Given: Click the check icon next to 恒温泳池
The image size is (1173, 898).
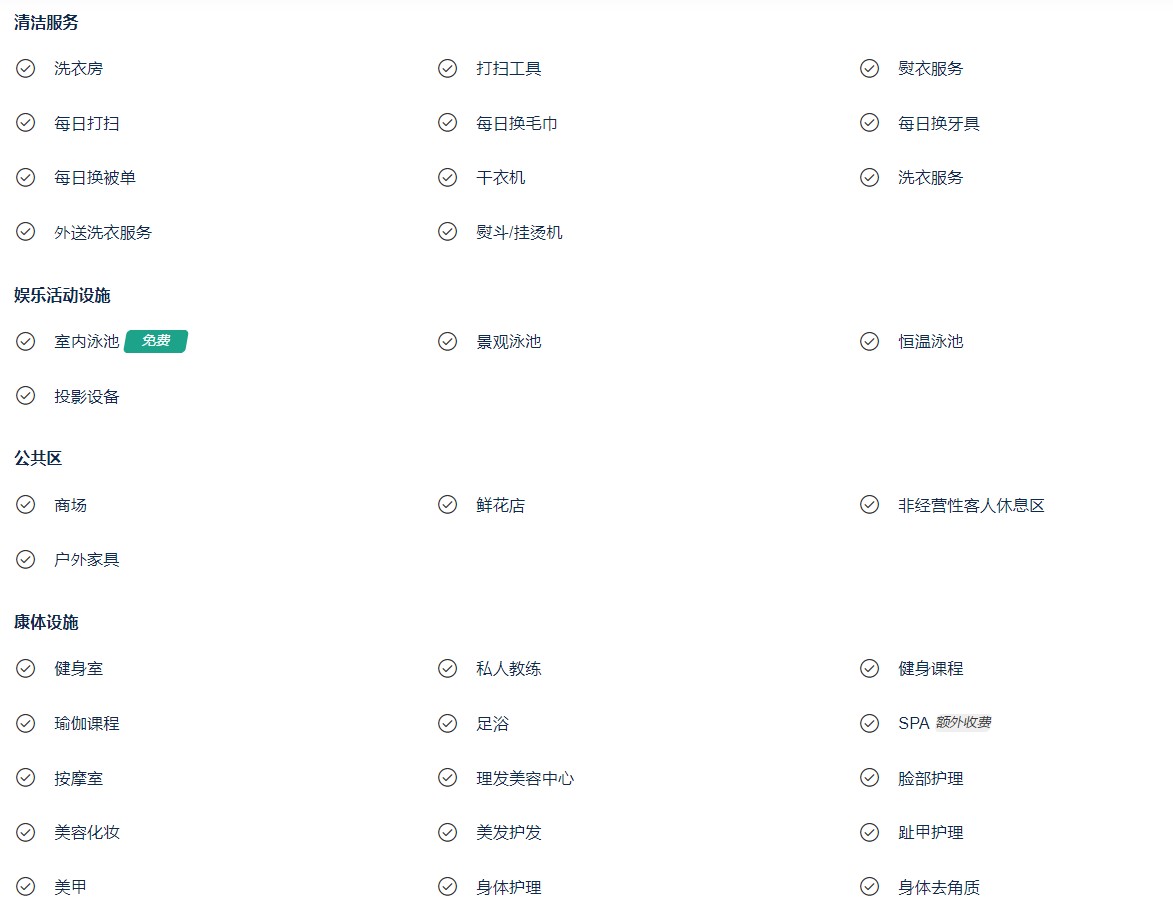Looking at the screenshot, I should coord(869,341).
